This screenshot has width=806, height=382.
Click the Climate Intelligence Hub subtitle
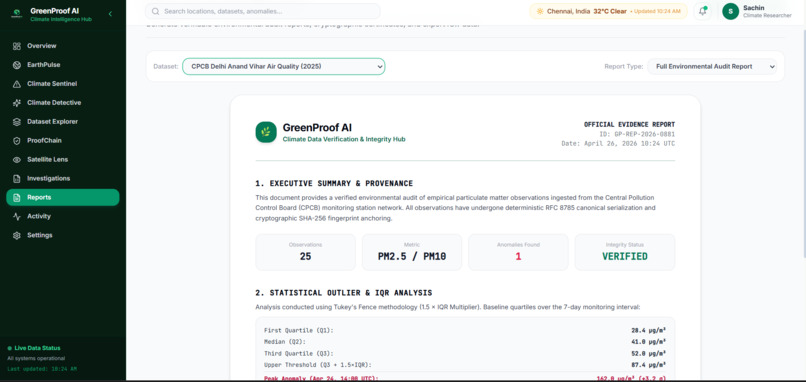tap(61, 20)
